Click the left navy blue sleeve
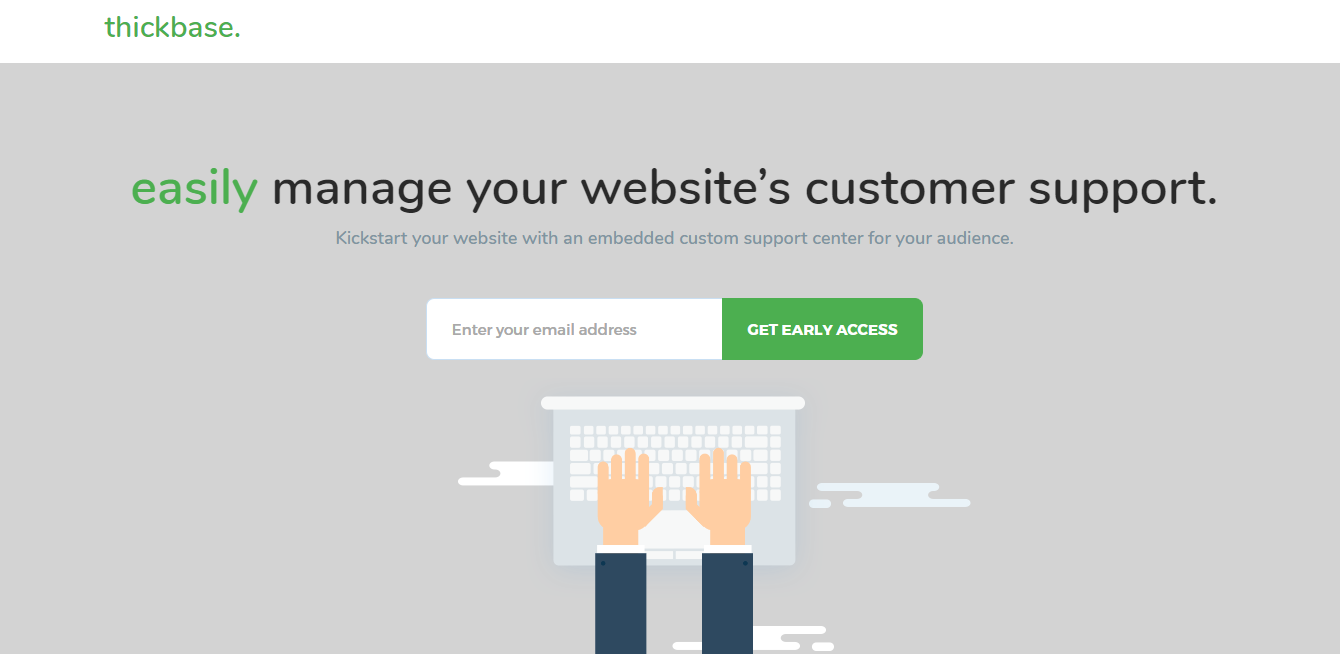Viewport: 1340px width, 654px height. tap(621, 603)
